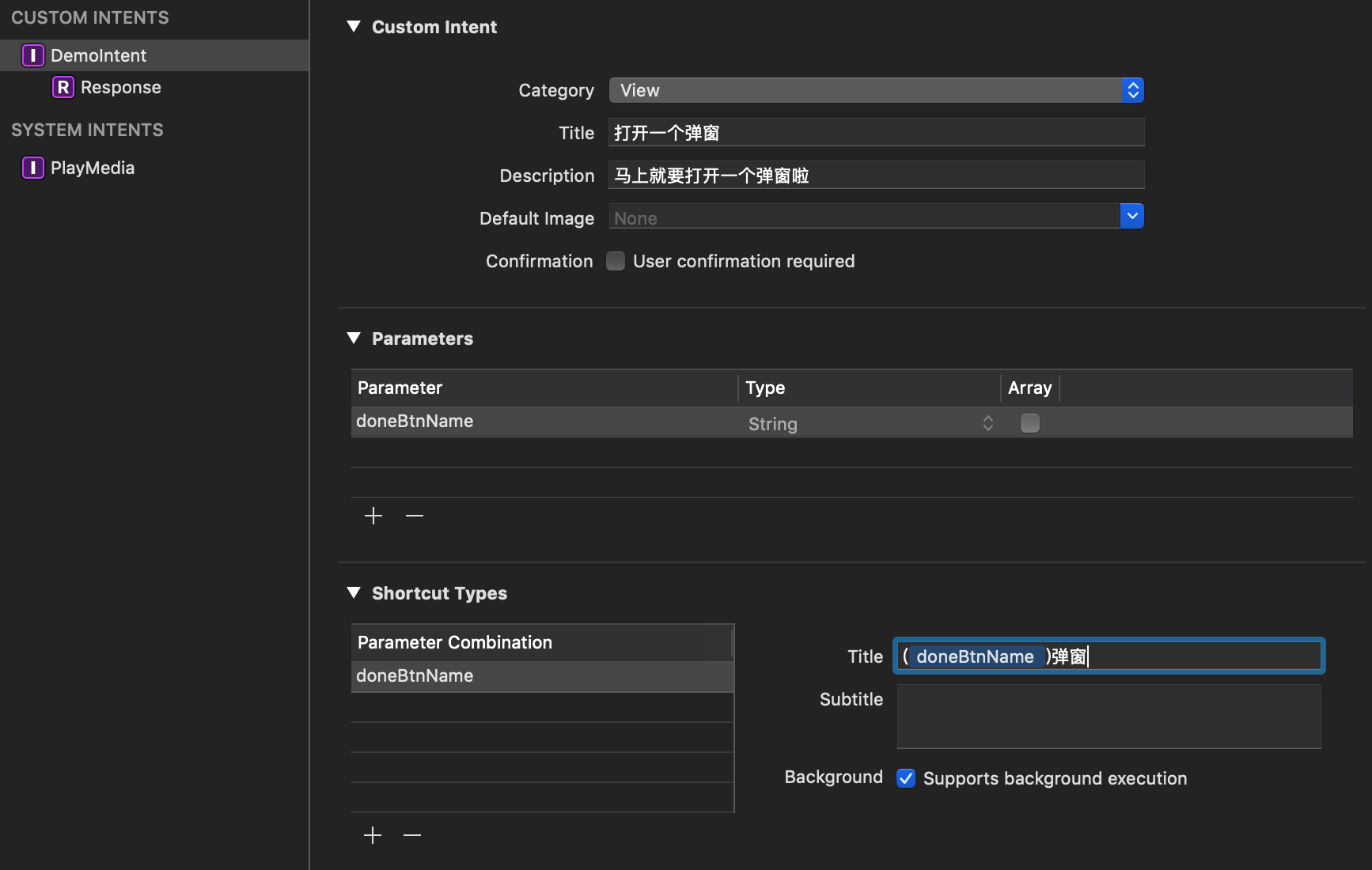Uncheck Supports background execution
This screenshot has width=1372, height=870.
[x=906, y=778]
